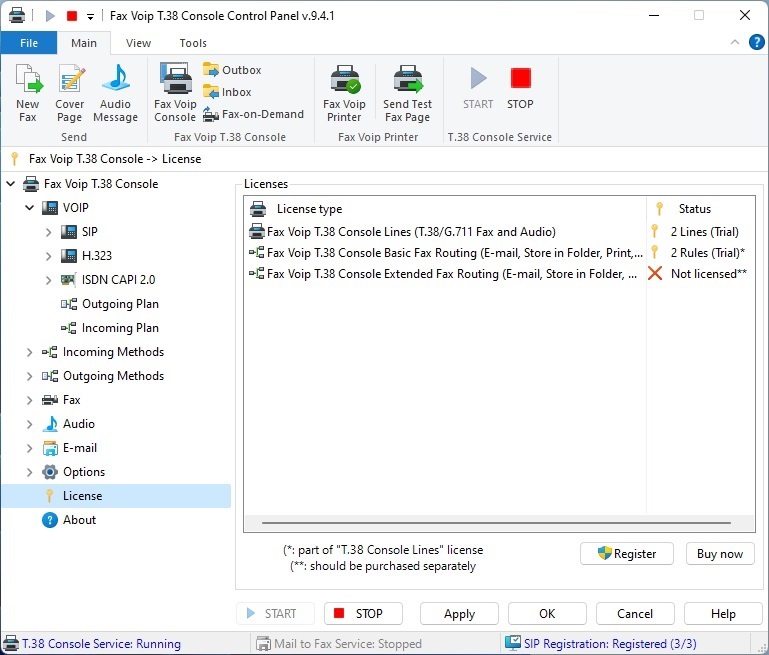This screenshot has height=655, width=769.
Task: Click the Buy now button
Action: pyautogui.click(x=720, y=554)
